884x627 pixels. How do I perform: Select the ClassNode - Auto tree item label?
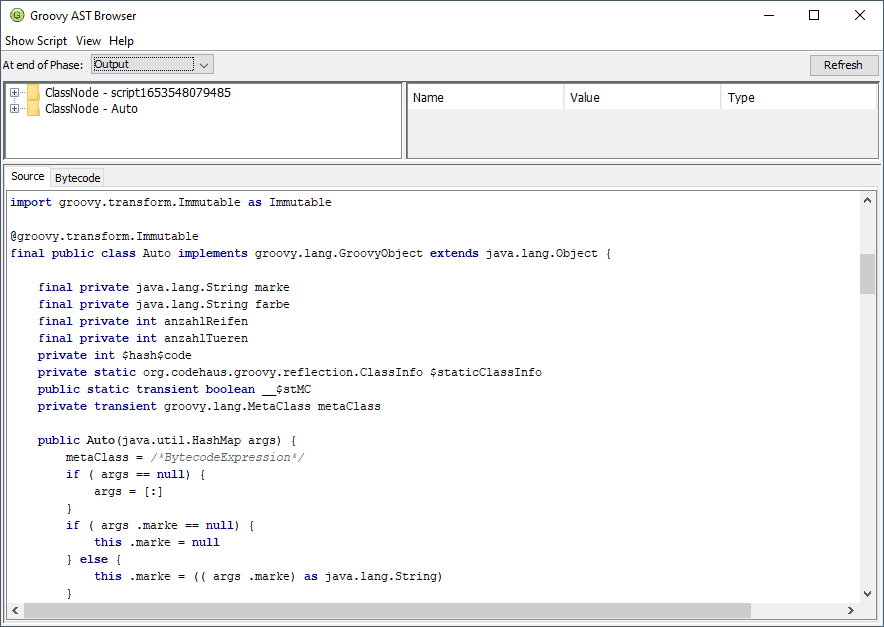pyautogui.click(x=91, y=109)
